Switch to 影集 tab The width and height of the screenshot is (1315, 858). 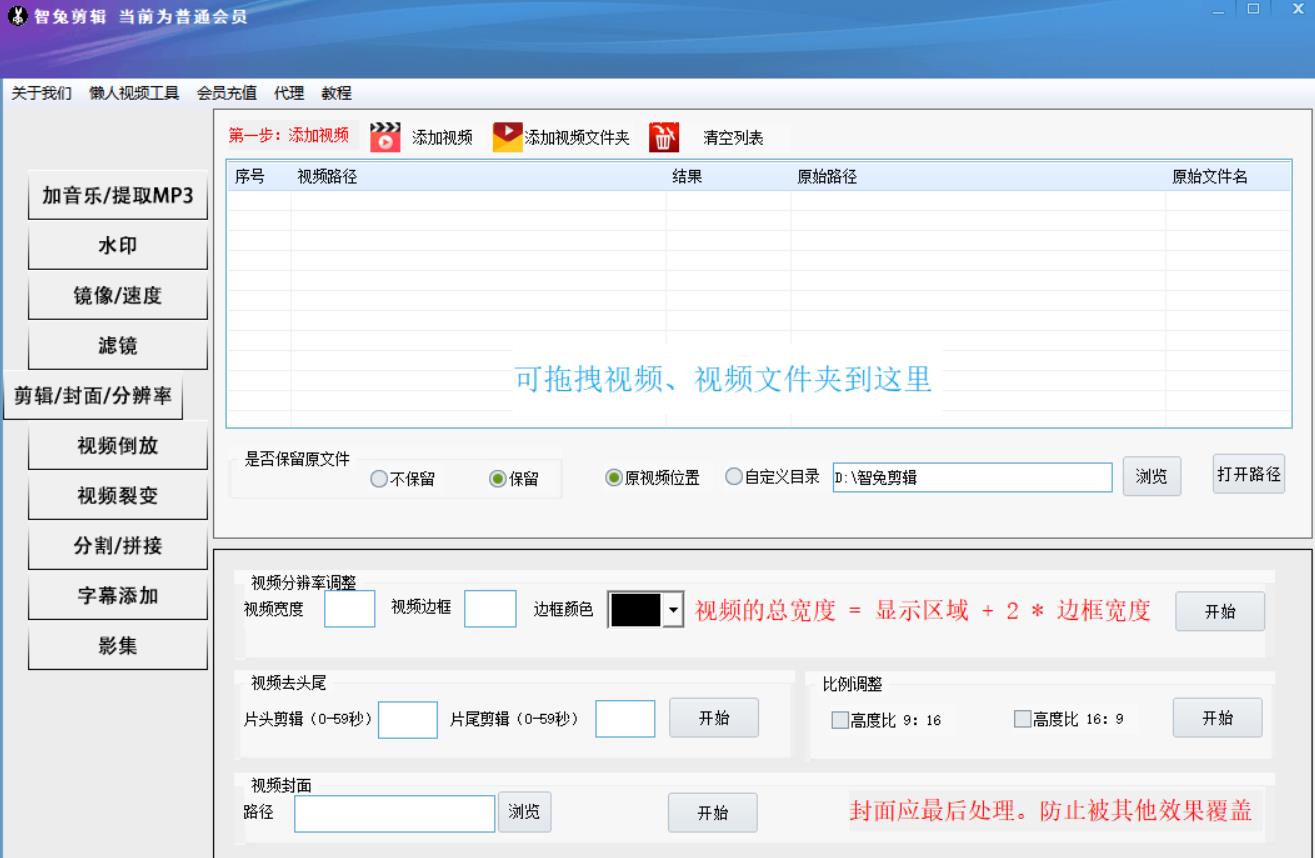point(117,646)
